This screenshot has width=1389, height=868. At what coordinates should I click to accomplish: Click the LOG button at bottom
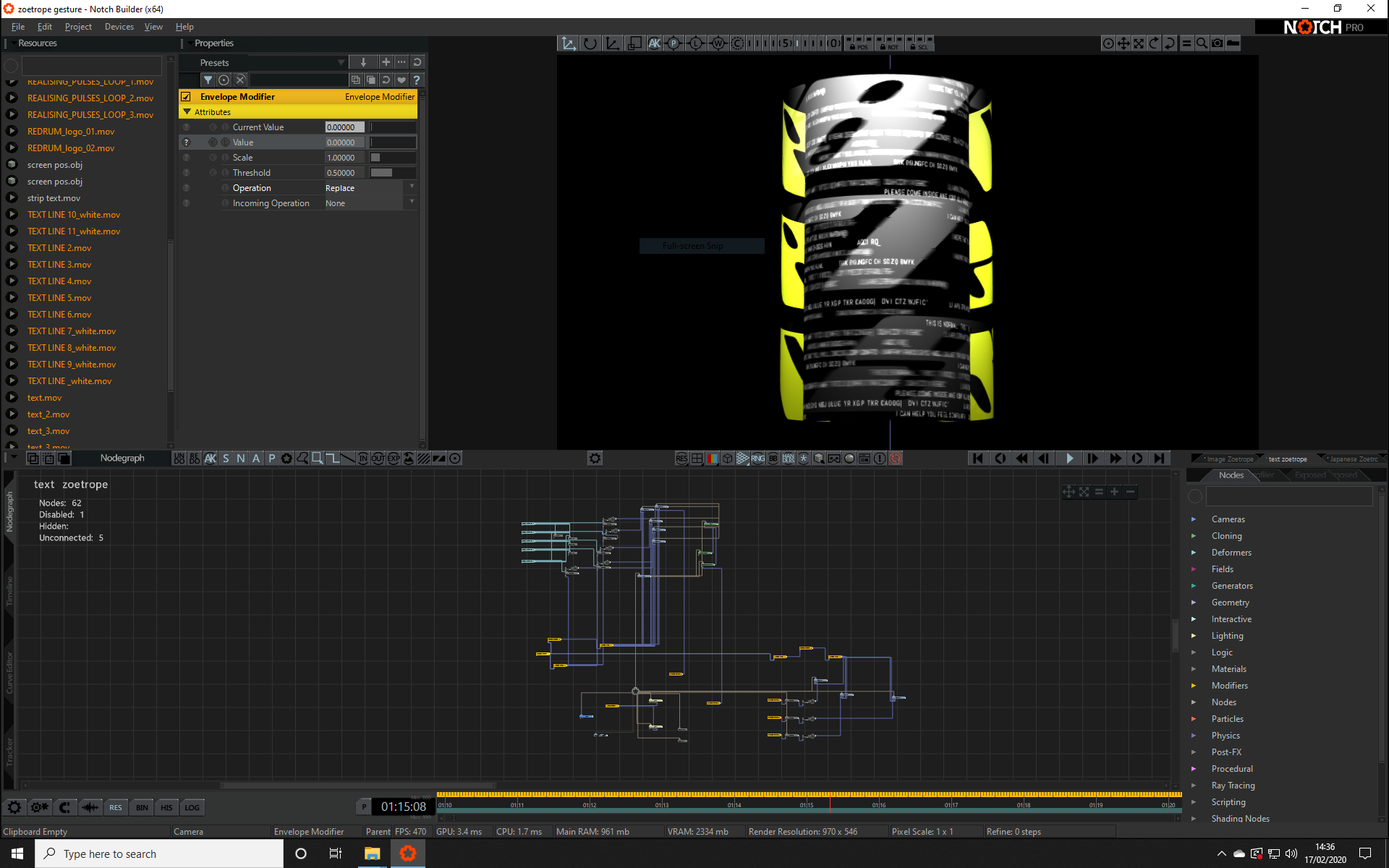192,808
